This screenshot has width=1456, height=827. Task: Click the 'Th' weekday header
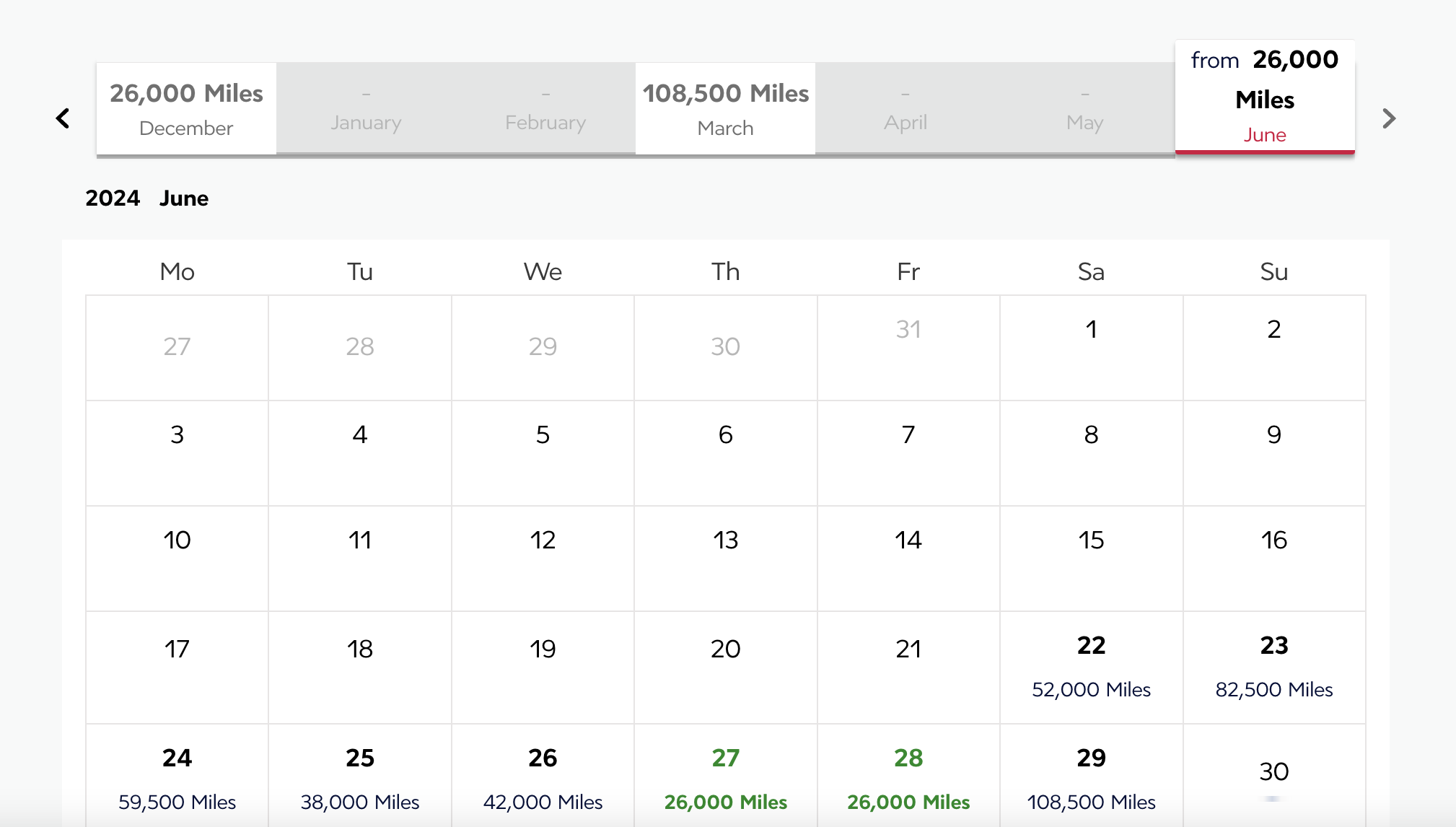[725, 271]
